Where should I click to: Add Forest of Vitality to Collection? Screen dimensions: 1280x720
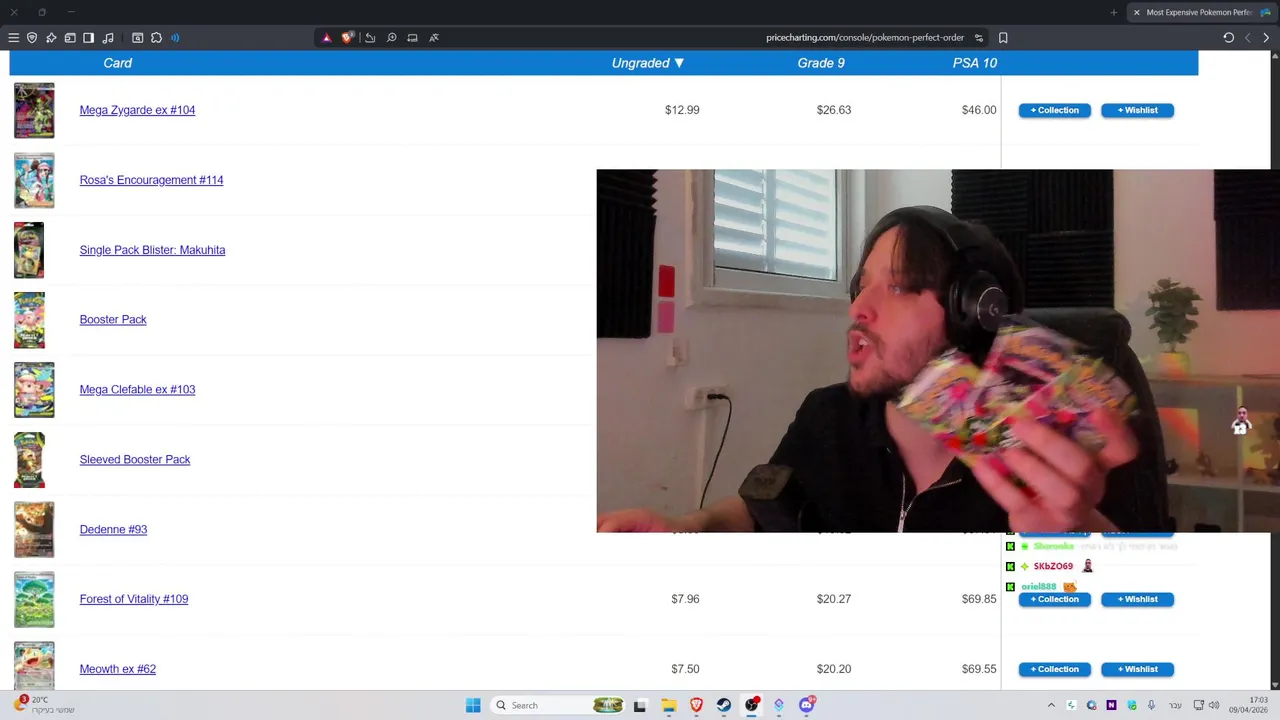(x=1055, y=599)
